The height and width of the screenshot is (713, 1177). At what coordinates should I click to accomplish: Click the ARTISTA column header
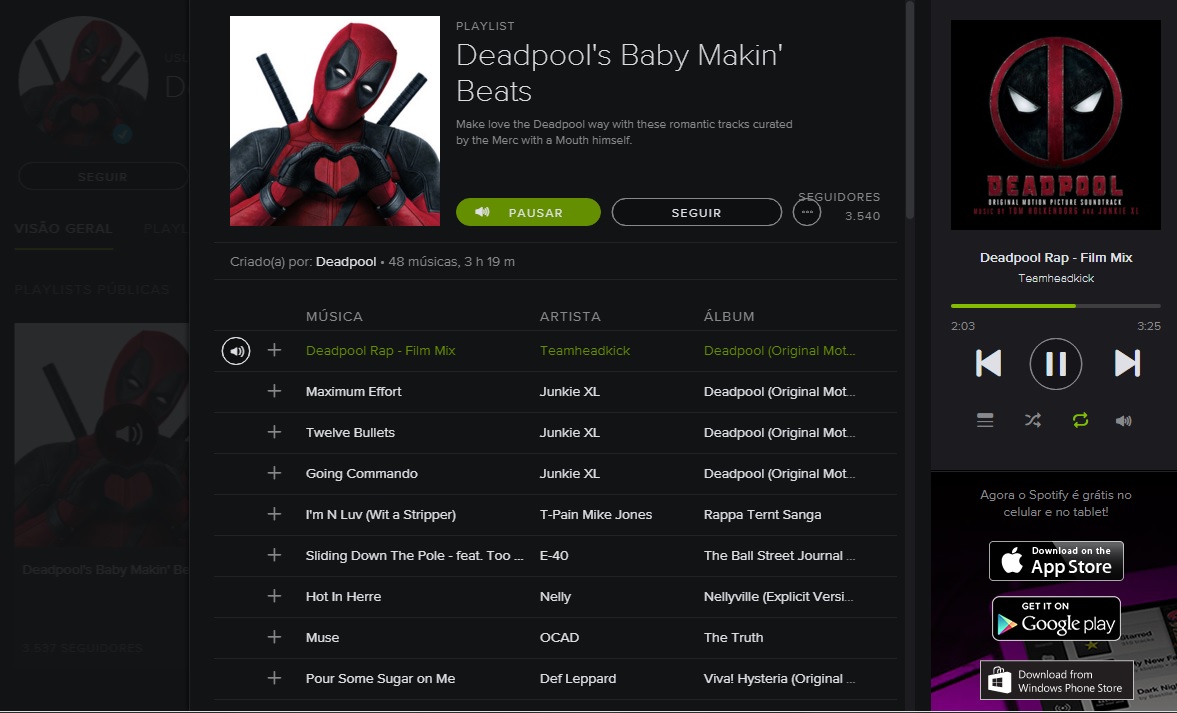pos(570,316)
